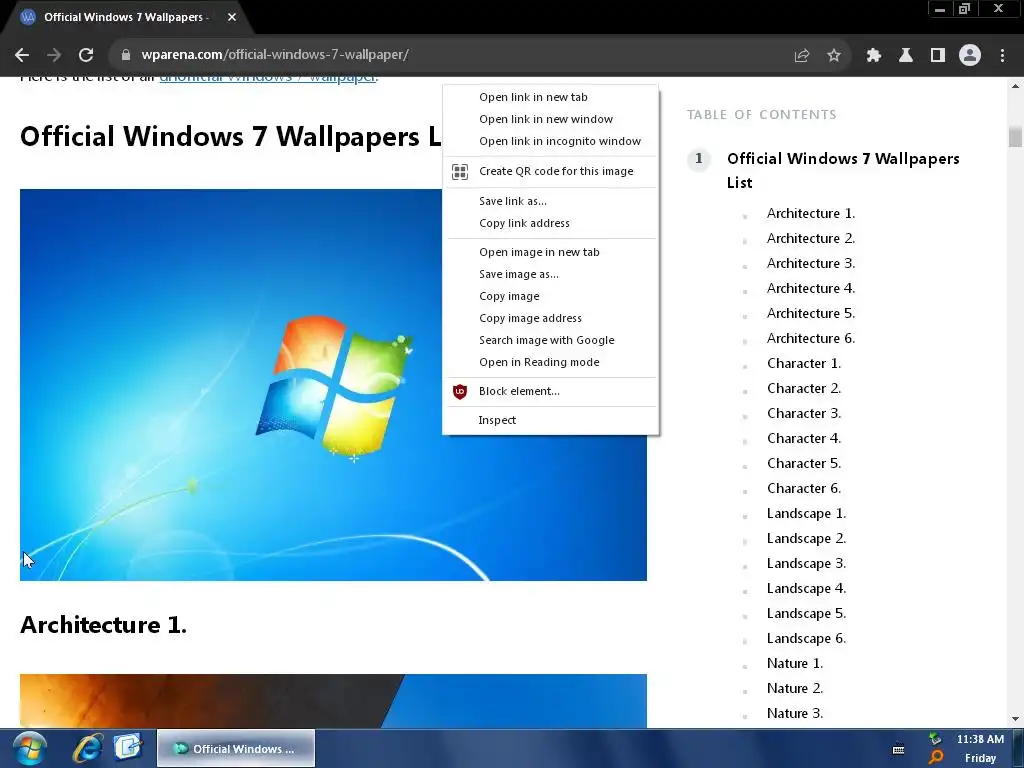Go to Character 3. contents link

click(x=804, y=413)
